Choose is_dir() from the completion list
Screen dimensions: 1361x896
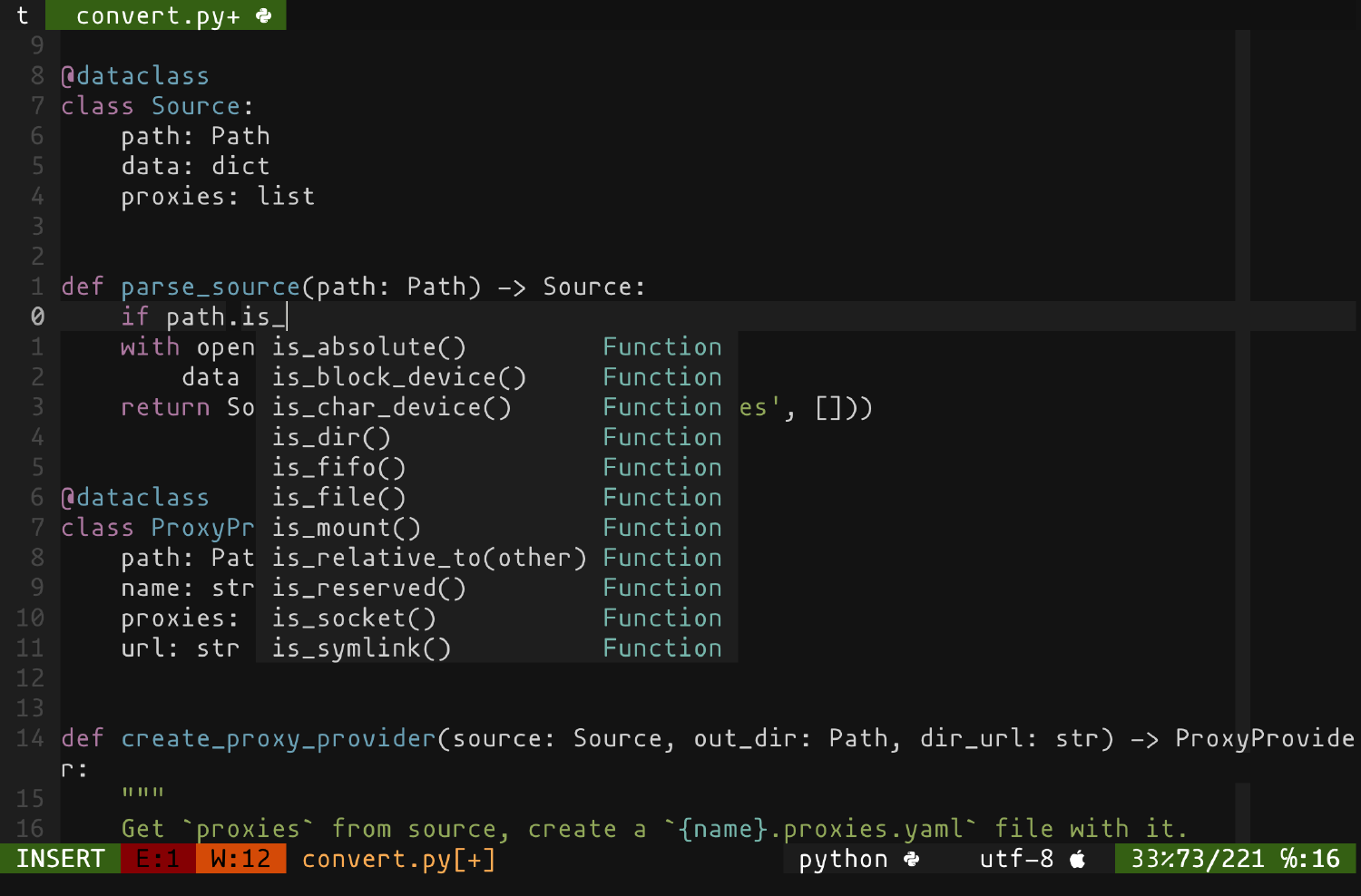(497, 437)
